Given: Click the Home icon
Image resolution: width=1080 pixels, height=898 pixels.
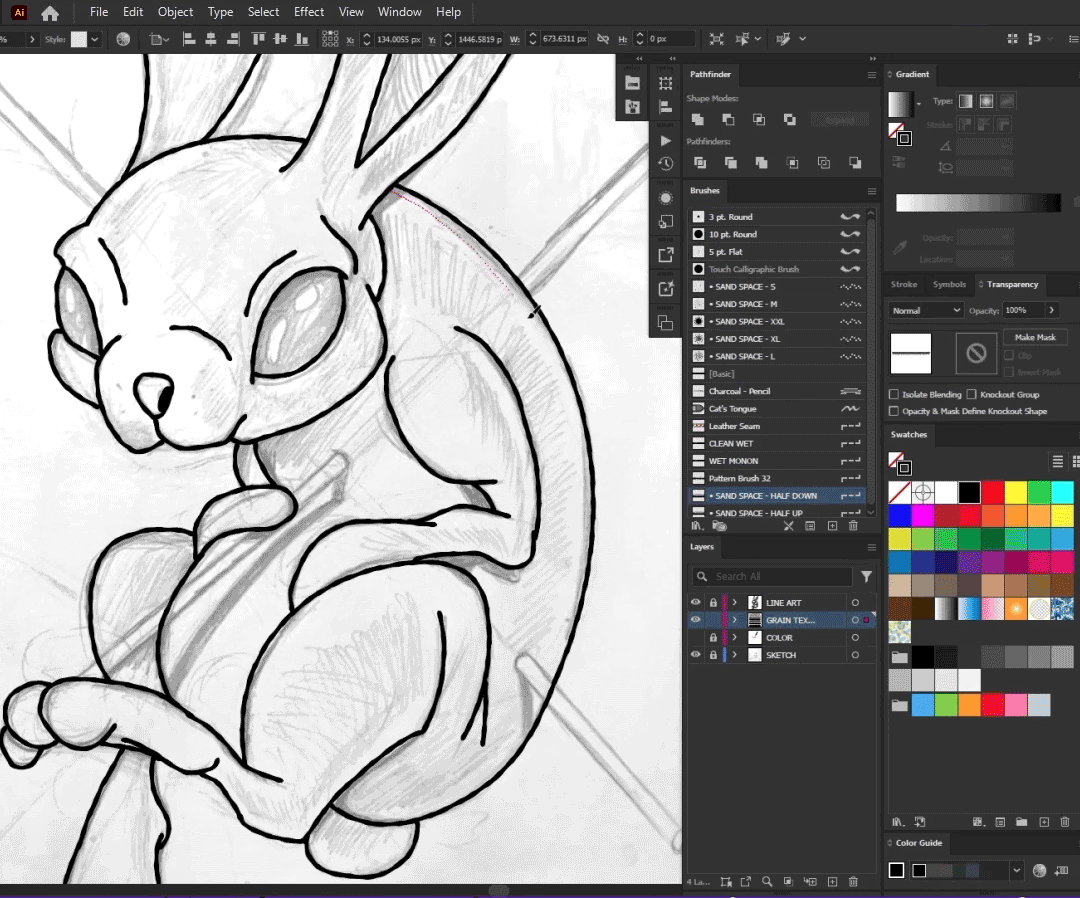Looking at the screenshot, I should [x=50, y=12].
